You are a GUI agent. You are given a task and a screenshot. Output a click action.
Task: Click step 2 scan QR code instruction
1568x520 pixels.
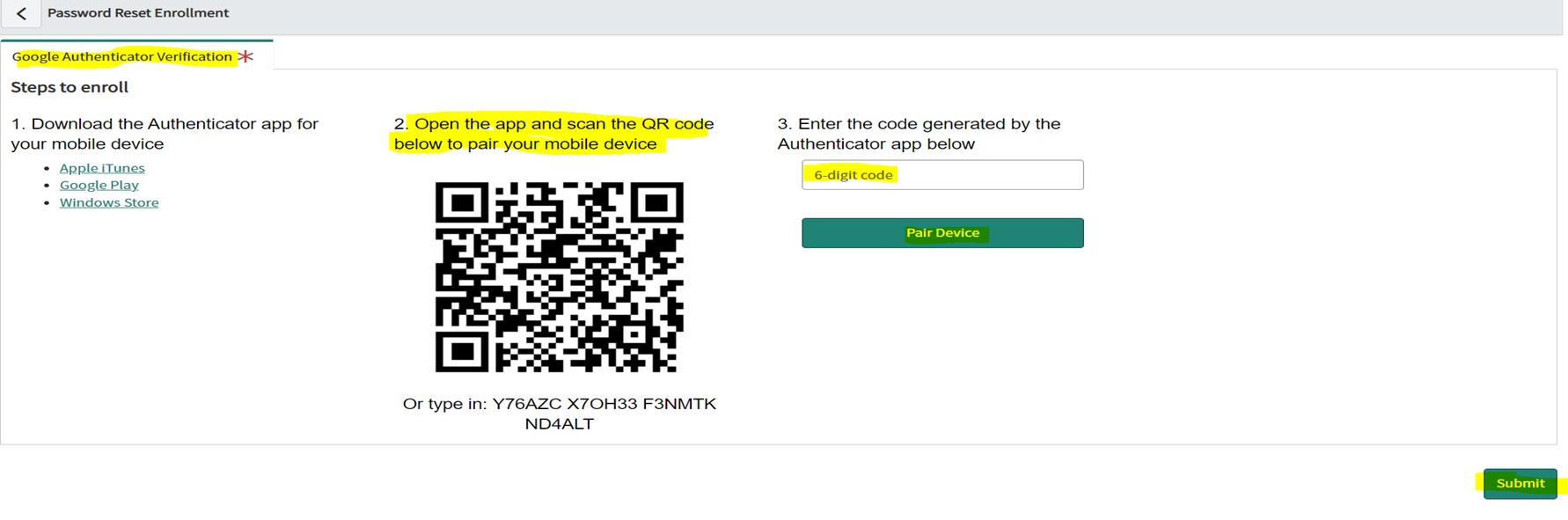click(x=553, y=134)
